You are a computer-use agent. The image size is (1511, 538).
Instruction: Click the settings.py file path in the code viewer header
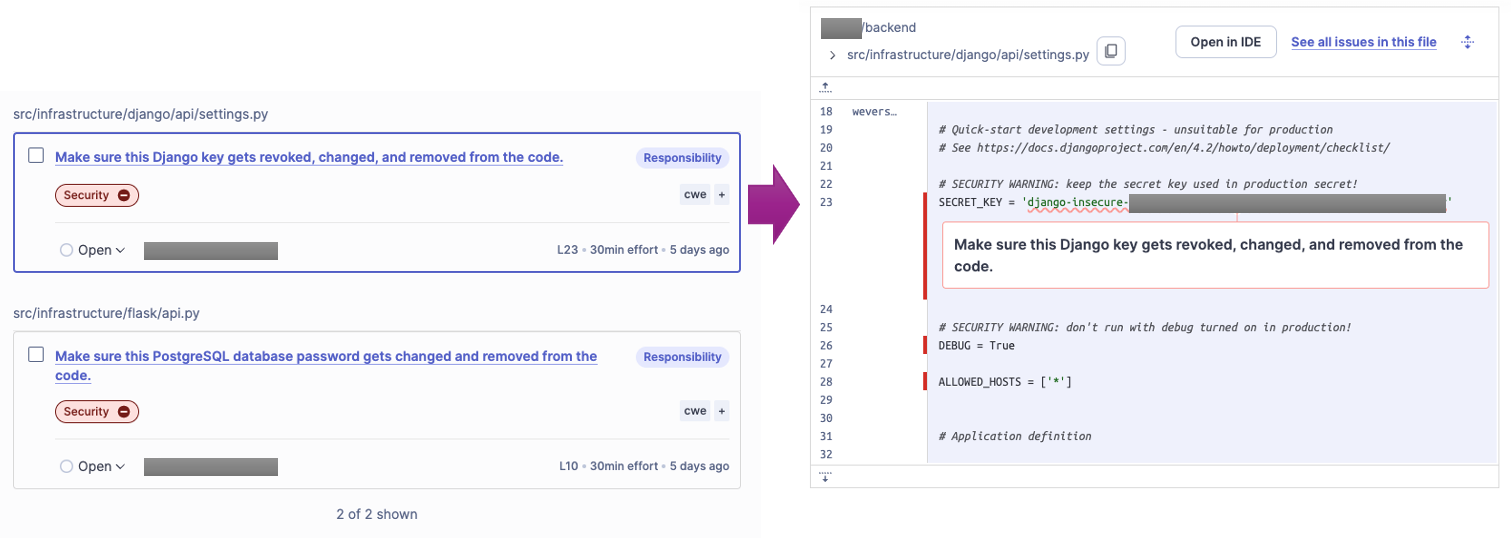968,54
